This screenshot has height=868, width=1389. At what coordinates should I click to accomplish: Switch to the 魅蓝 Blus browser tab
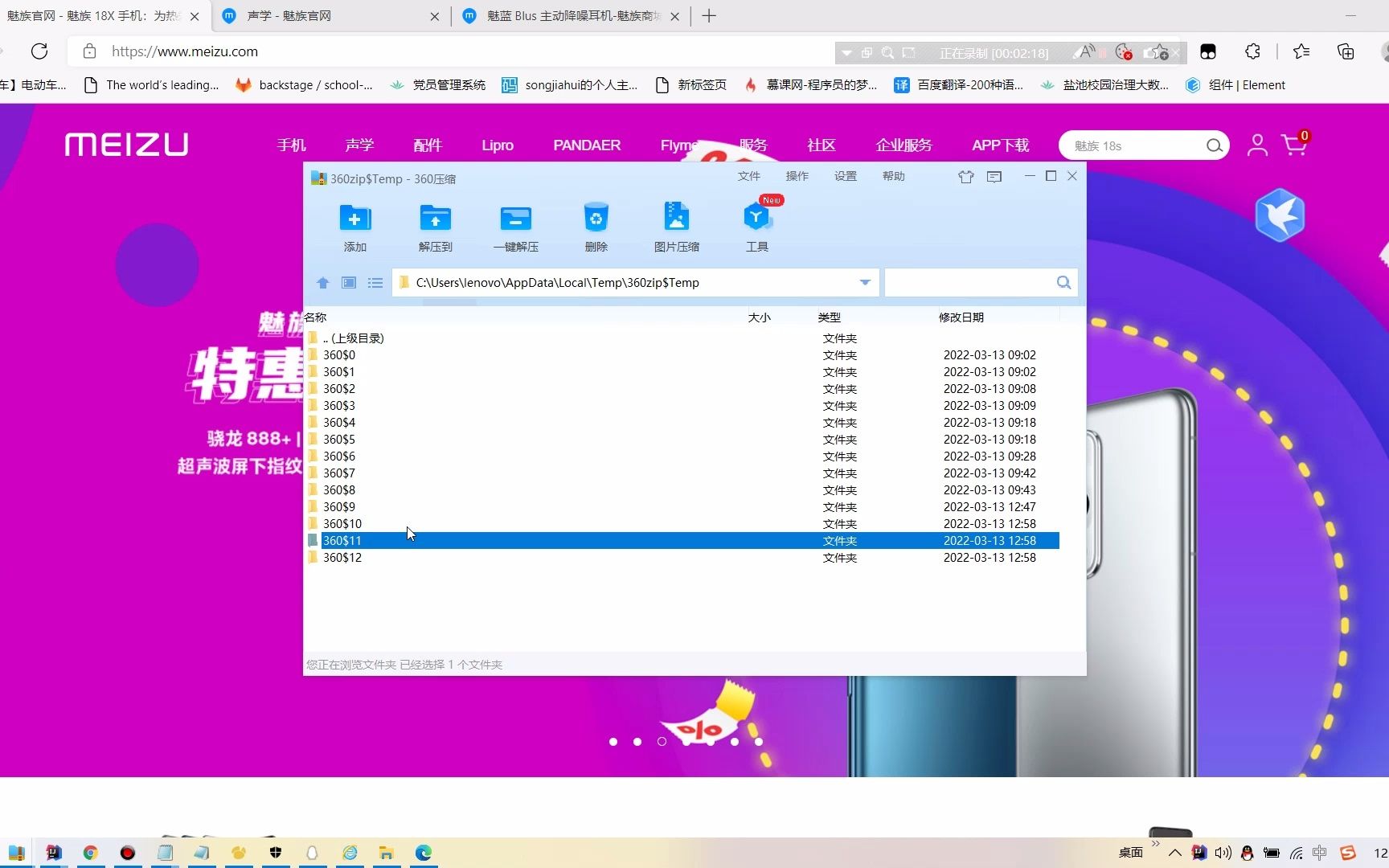tap(572, 16)
